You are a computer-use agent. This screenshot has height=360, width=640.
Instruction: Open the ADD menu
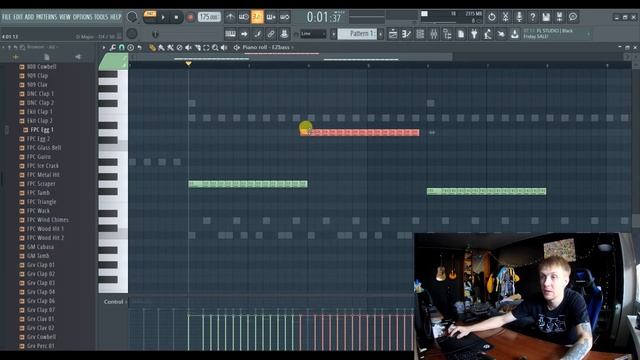pos(29,17)
